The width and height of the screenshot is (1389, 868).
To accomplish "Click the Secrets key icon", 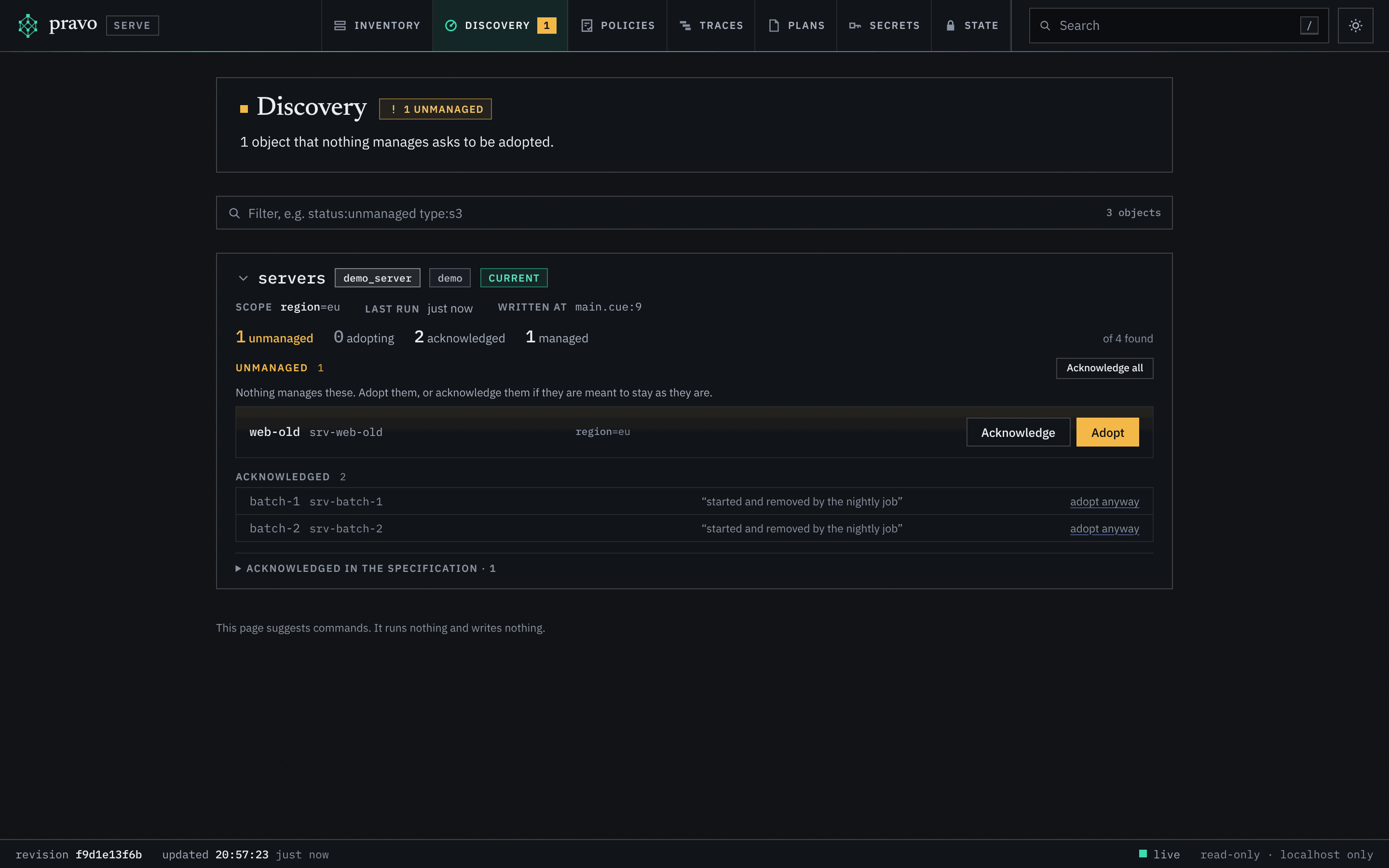I will tap(855, 25).
